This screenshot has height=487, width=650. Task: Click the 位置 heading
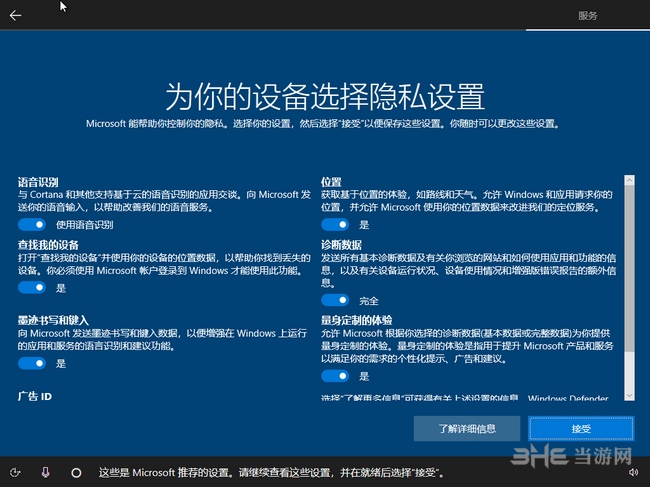(331, 182)
